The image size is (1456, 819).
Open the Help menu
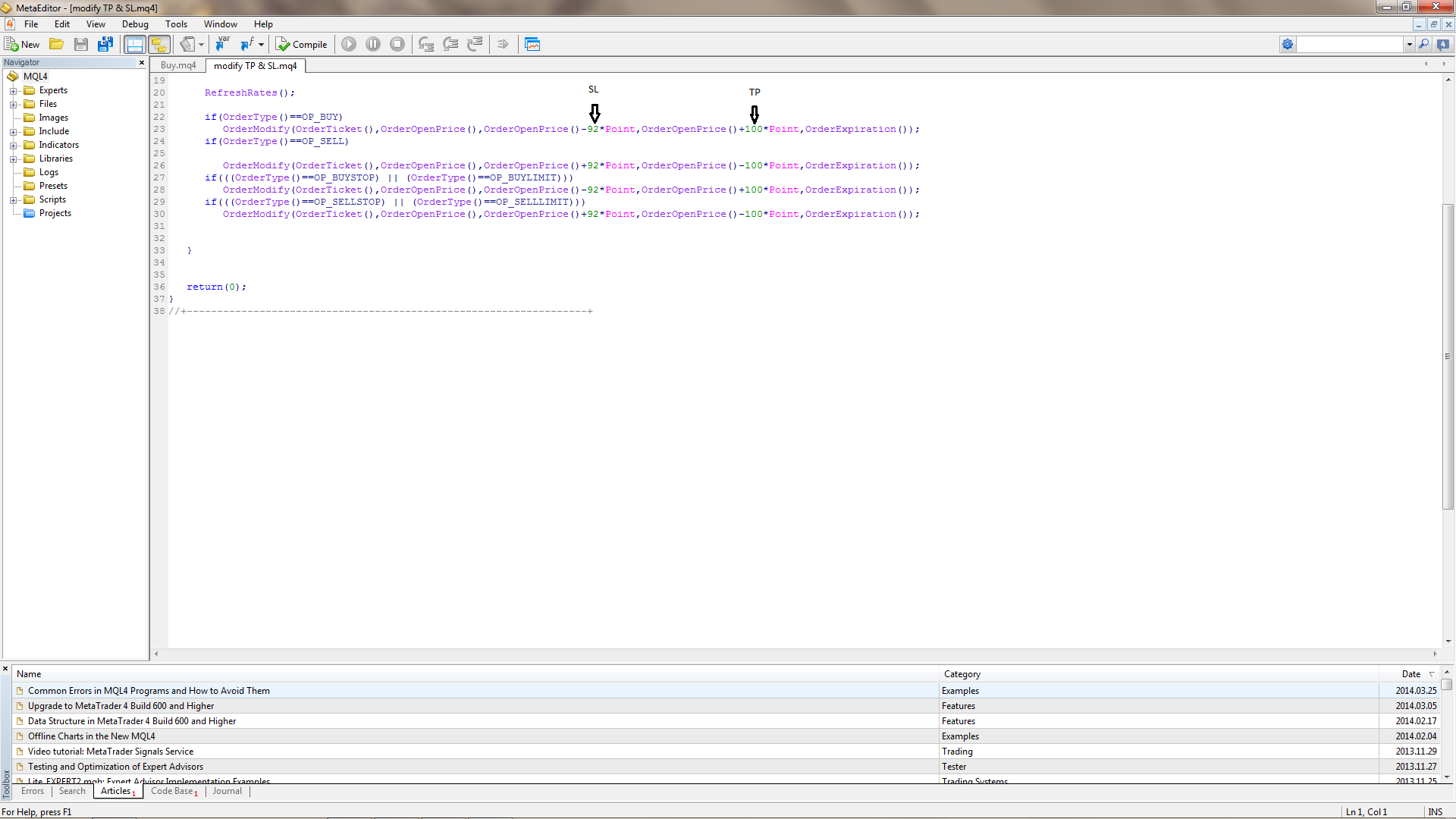tap(263, 24)
